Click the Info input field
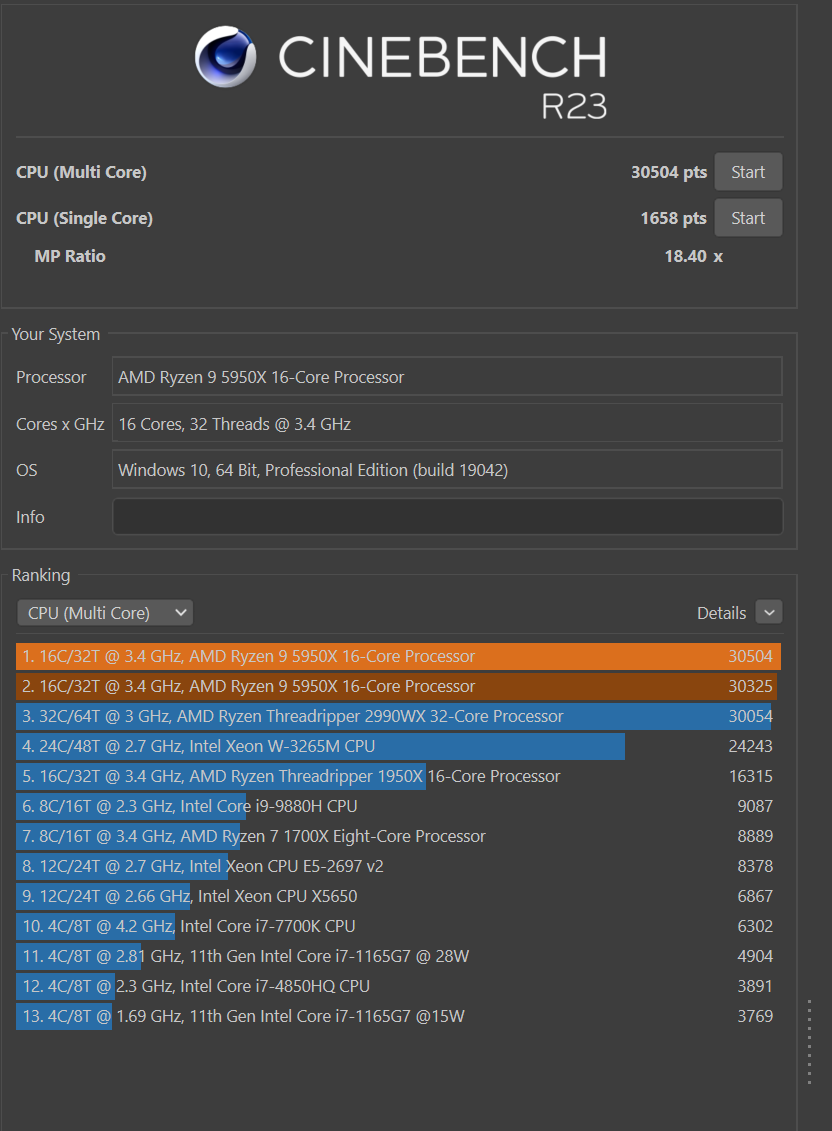Viewport: 832px width, 1131px height. click(x=447, y=516)
